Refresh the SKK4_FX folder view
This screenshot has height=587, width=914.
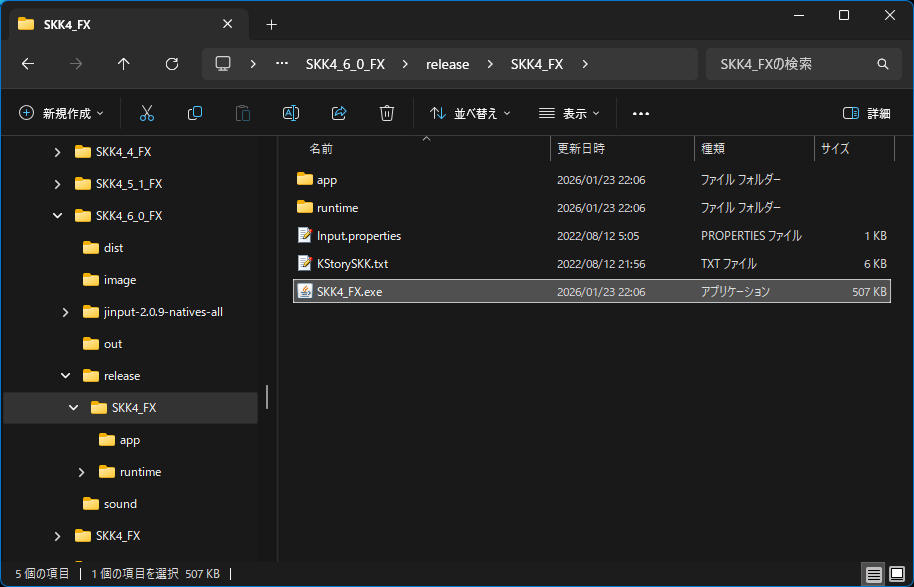click(171, 64)
